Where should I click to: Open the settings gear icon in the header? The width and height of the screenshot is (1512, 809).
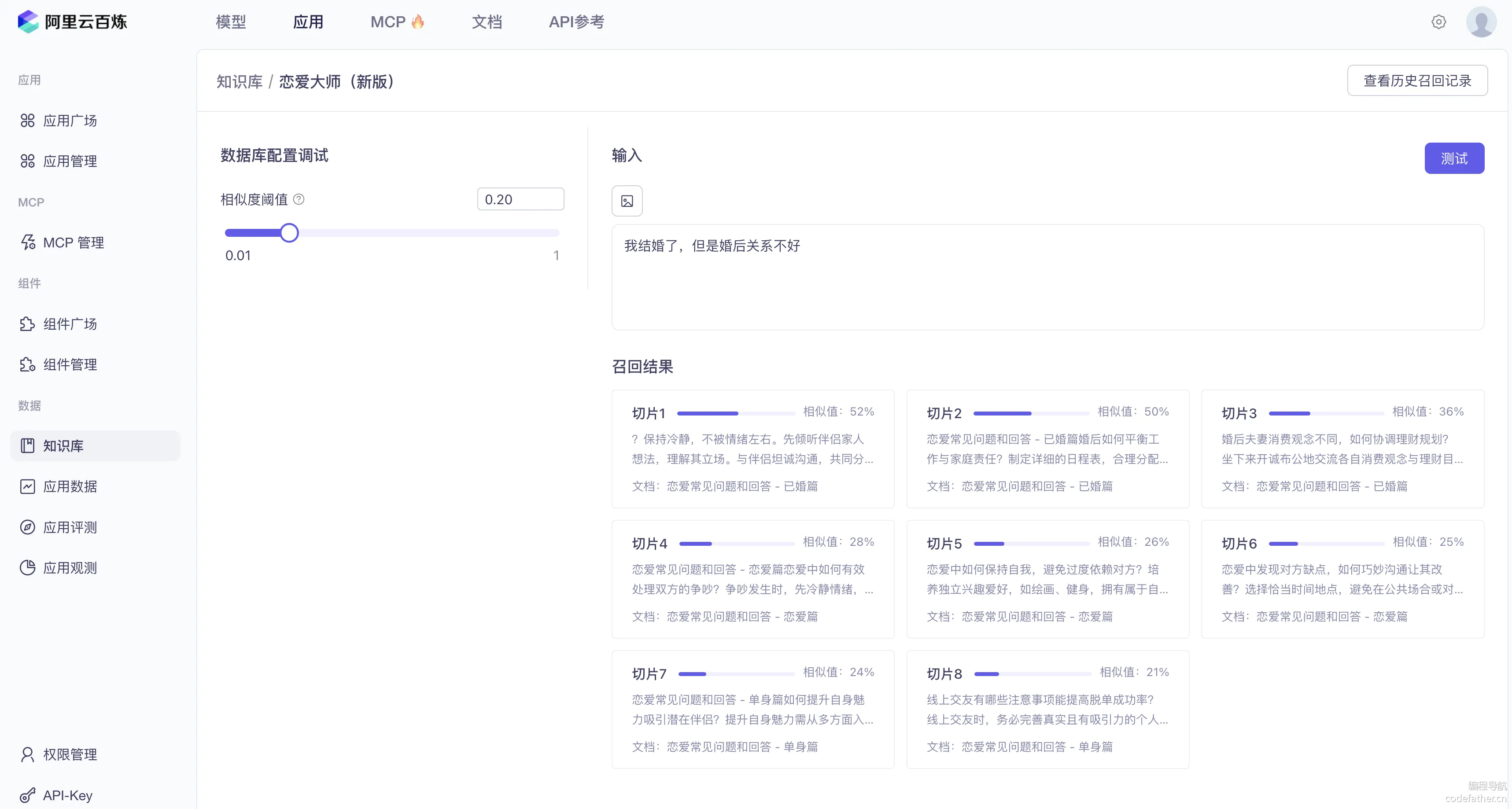[1438, 22]
